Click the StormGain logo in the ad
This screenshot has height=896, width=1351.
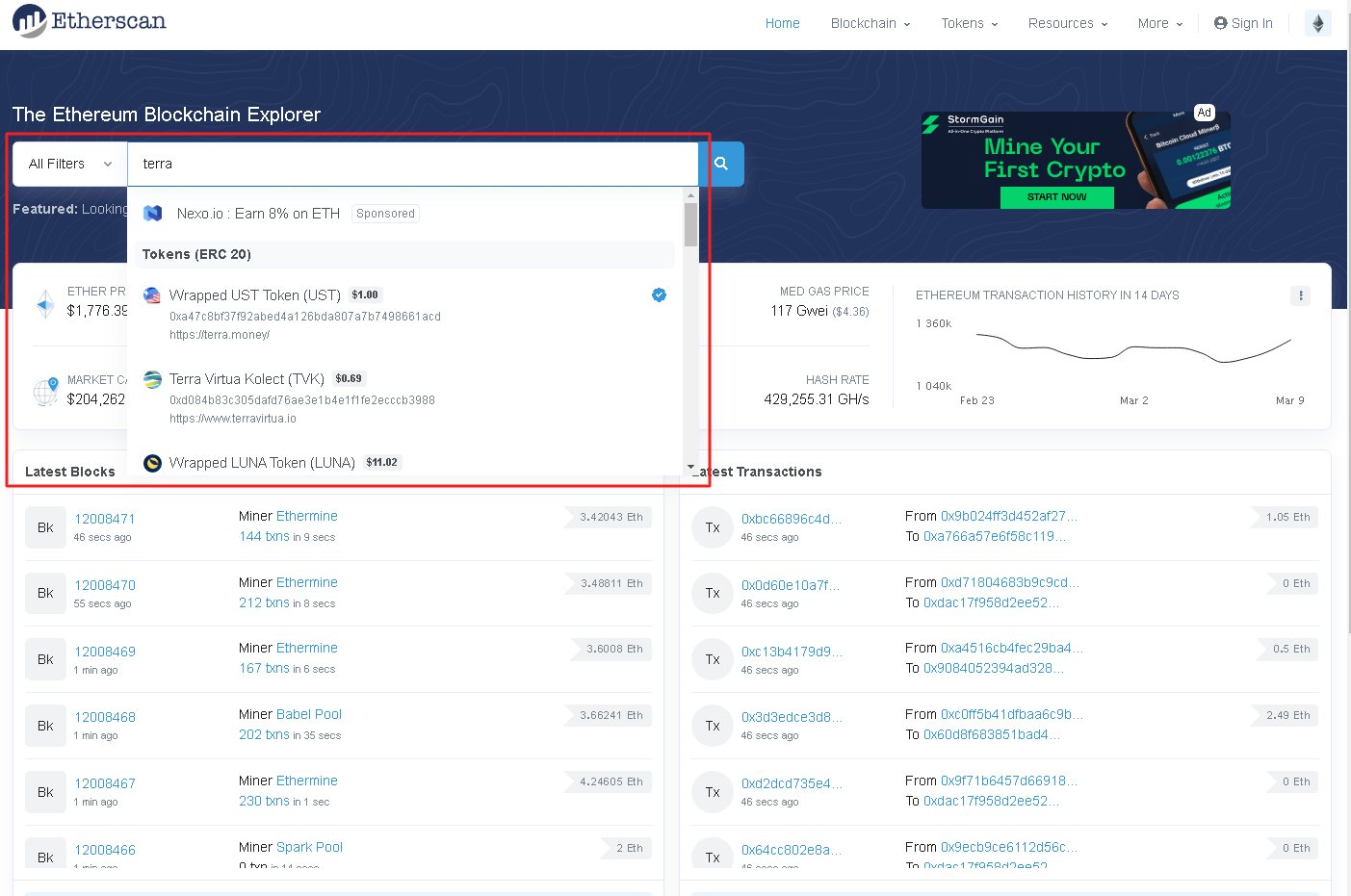(x=964, y=123)
